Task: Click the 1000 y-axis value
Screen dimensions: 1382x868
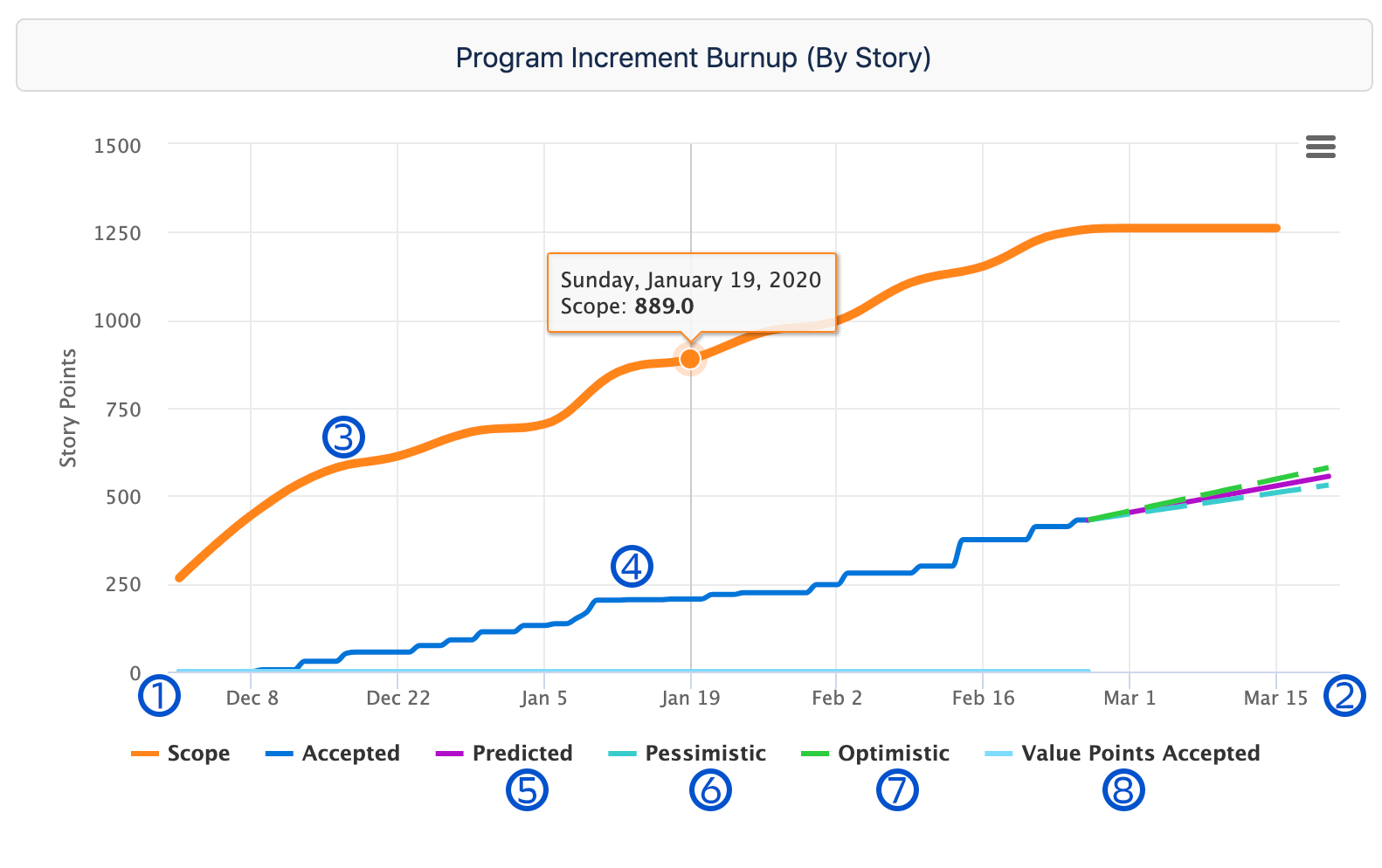Action: point(117,320)
